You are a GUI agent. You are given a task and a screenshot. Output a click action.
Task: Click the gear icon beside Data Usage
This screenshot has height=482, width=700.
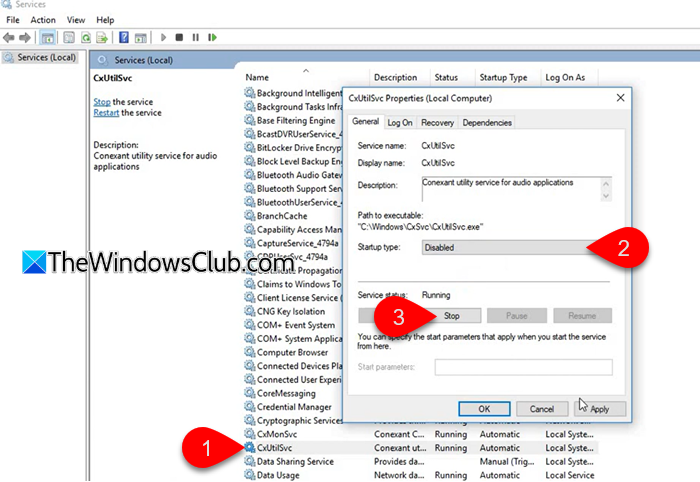coord(250,475)
